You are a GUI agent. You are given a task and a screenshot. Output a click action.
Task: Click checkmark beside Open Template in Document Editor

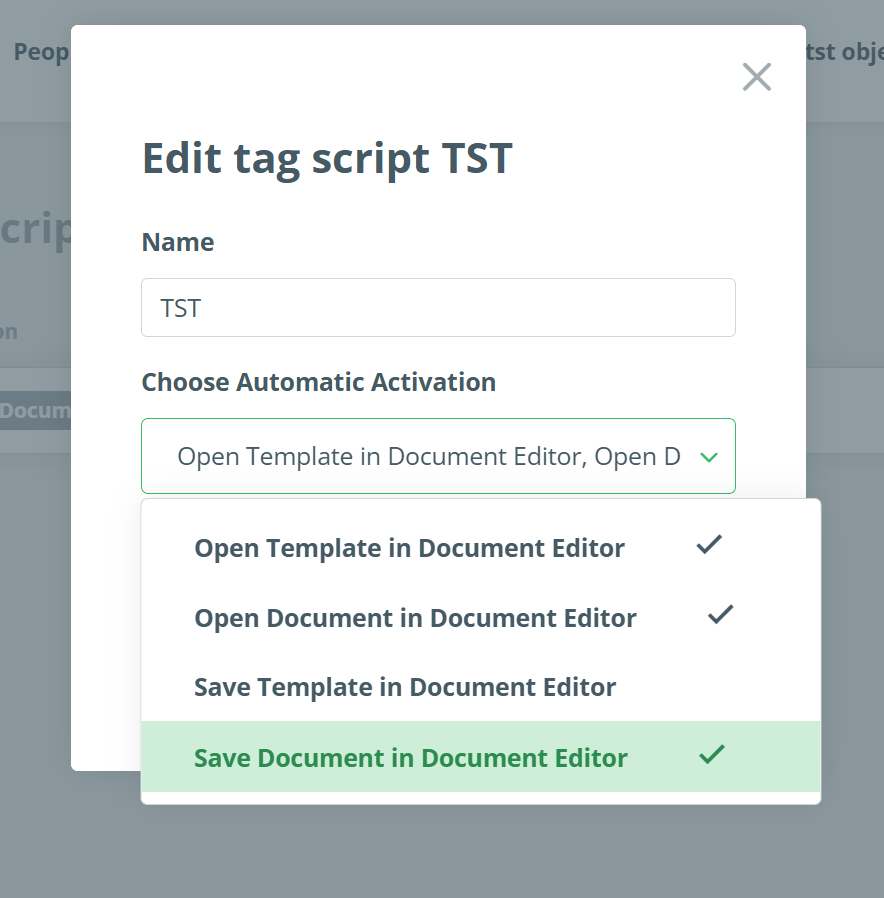pos(709,545)
